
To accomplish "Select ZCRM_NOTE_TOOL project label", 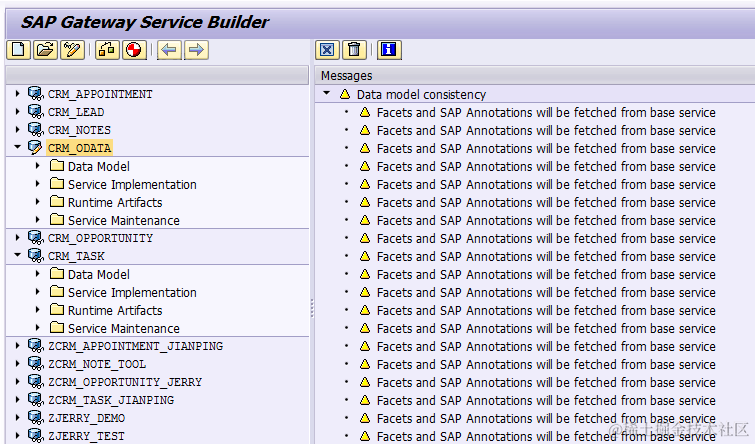I will (97, 364).
